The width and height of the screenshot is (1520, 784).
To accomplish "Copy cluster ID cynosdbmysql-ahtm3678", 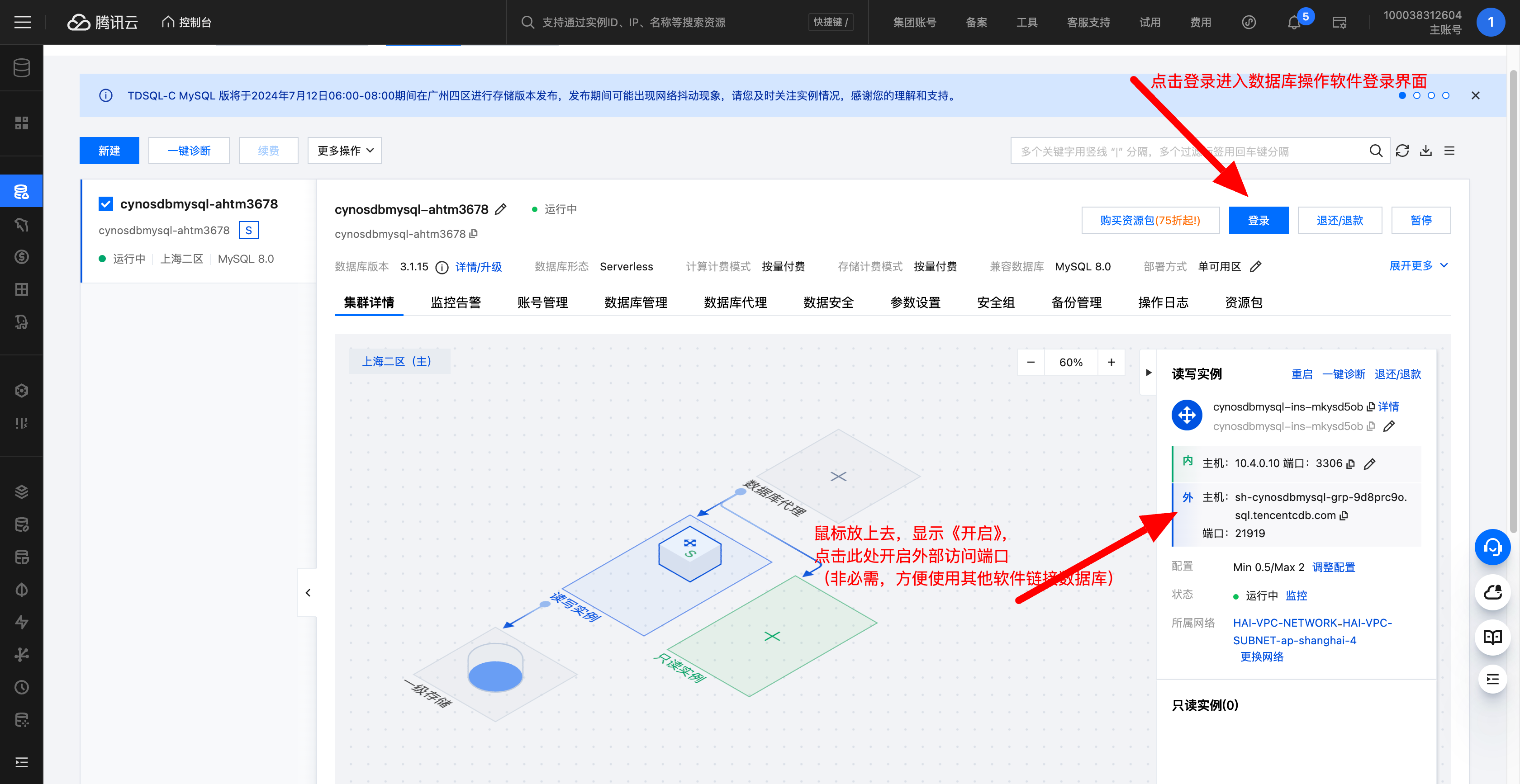I will (474, 234).
